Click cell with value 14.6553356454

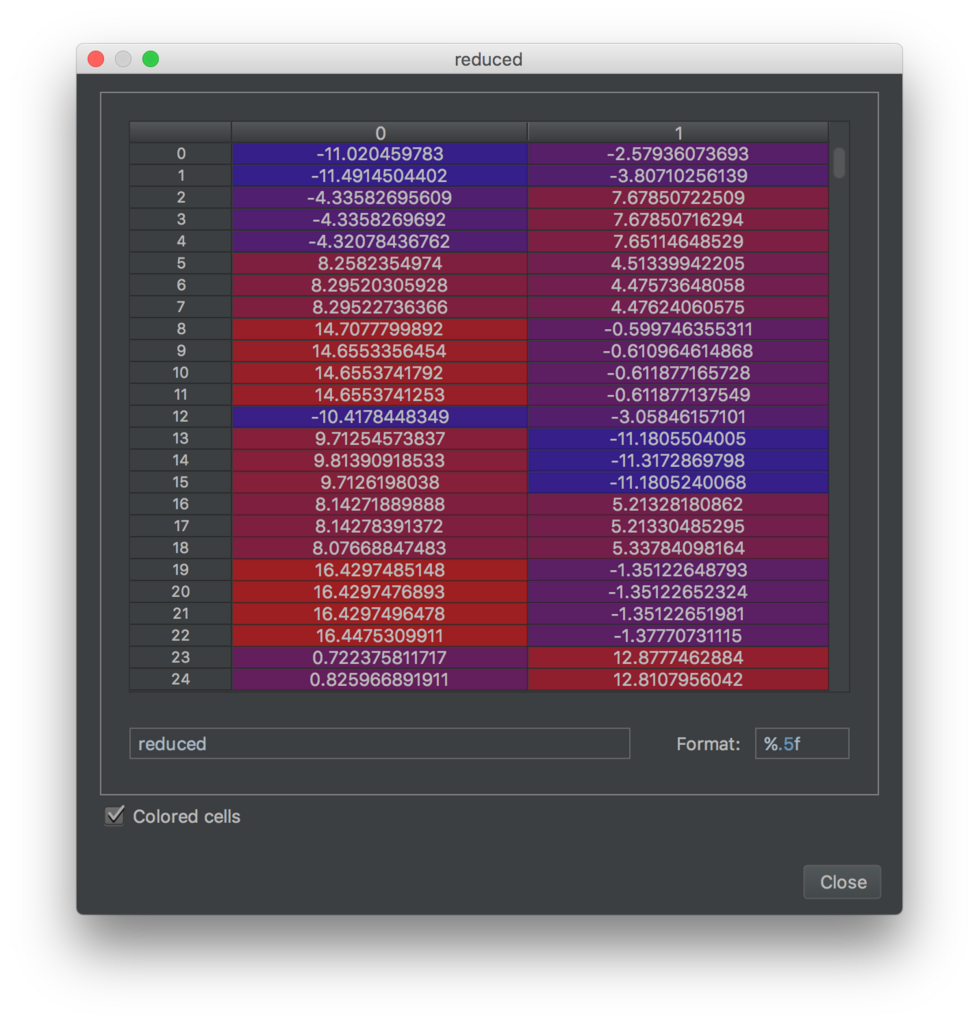pos(379,351)
